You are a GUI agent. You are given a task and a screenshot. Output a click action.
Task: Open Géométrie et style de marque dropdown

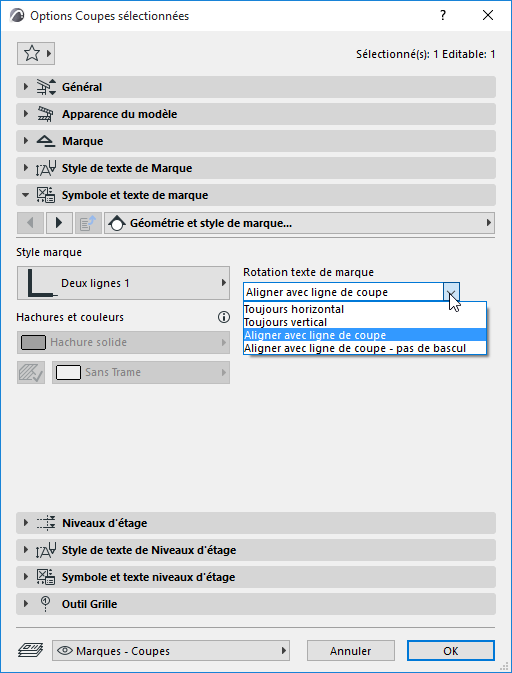tap(300, 223)
